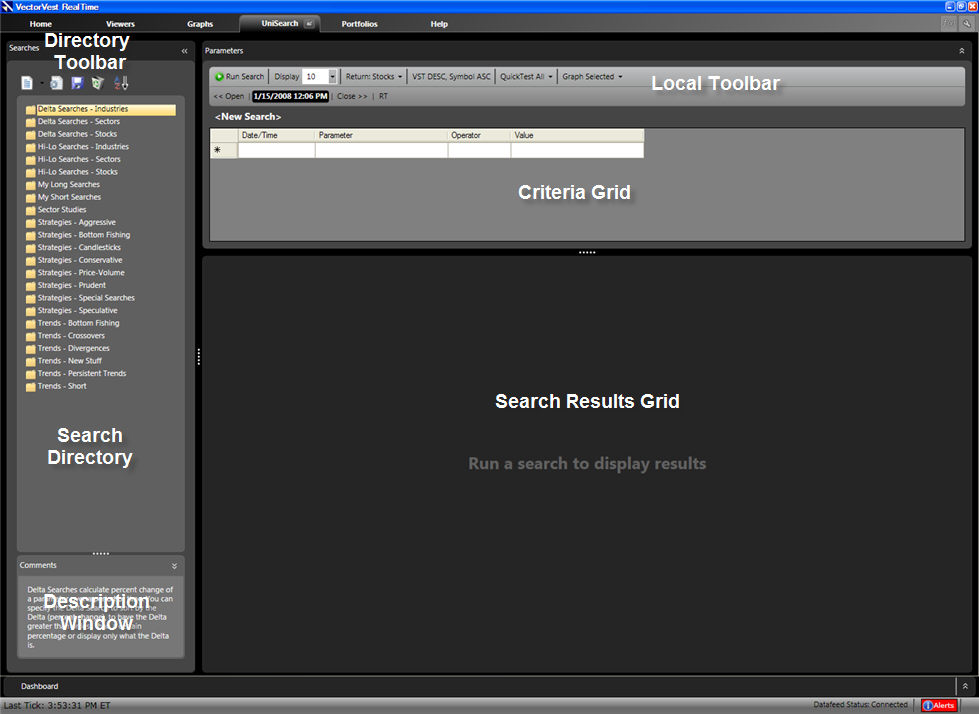The width and height of the screenshot is (979, 714).
Task: Select Strategies - Candlesticks folder
Action: (78, 247)
